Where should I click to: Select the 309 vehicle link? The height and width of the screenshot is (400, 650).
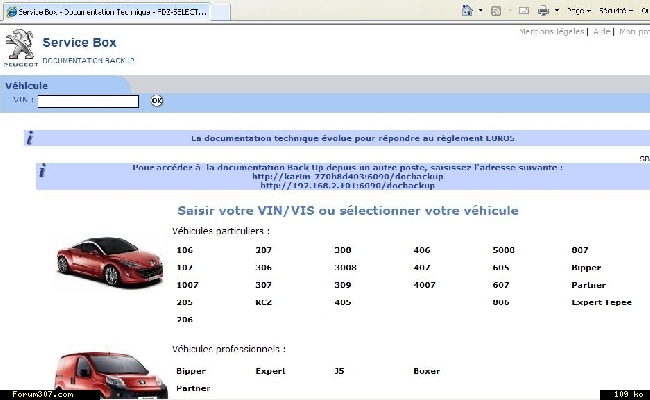pyautogui.click(x=342, y=285)
